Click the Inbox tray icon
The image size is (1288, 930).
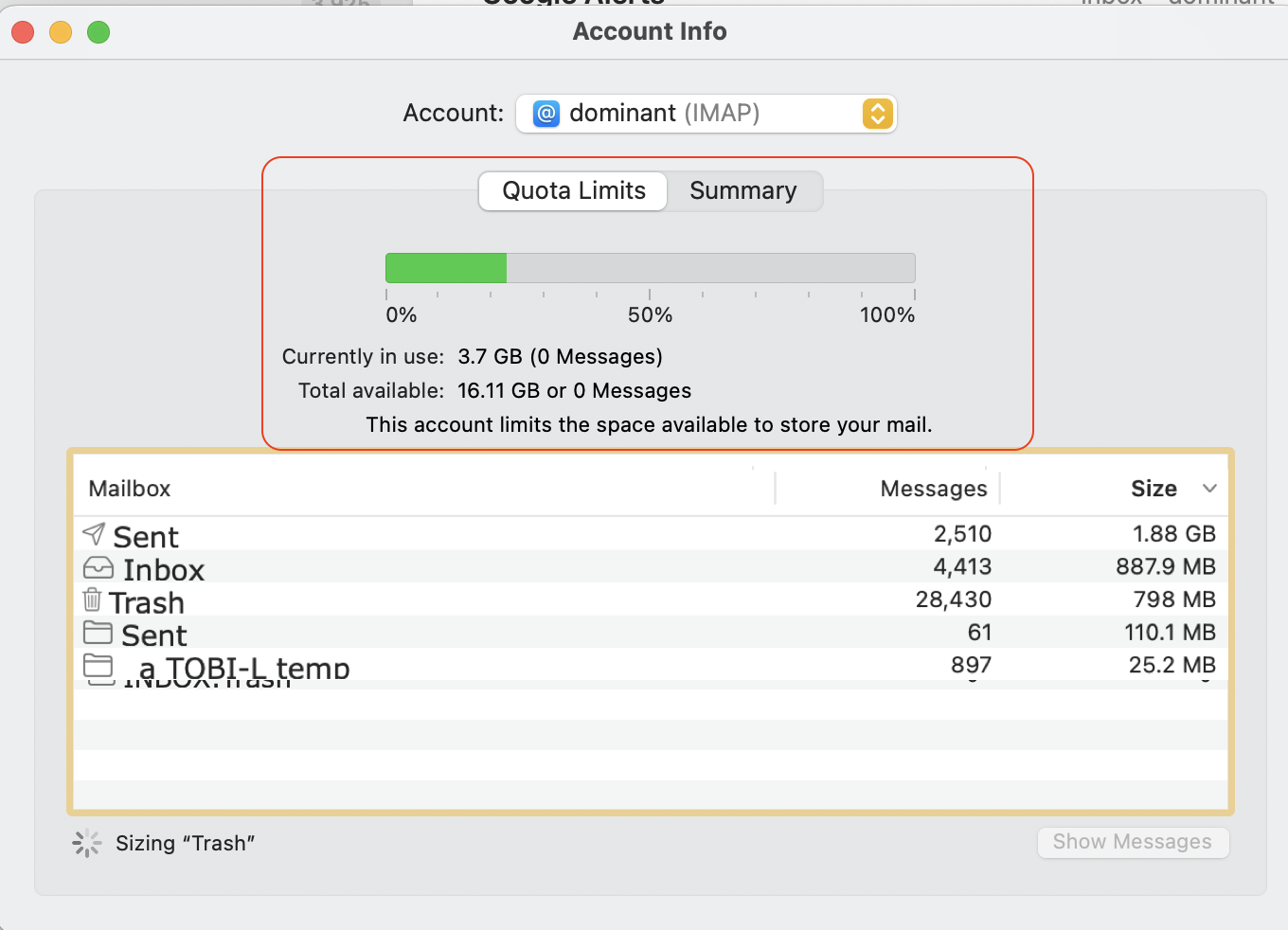98,568
